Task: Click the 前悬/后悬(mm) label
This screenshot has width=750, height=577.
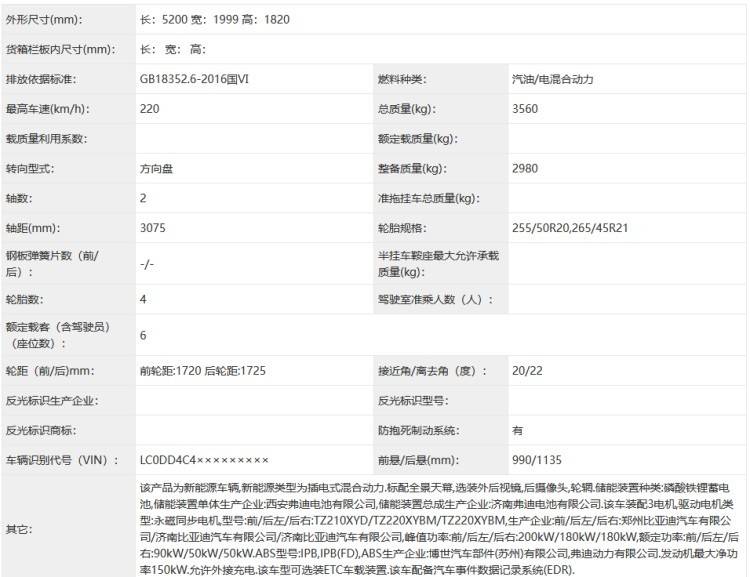Action: tap(419, 460)
